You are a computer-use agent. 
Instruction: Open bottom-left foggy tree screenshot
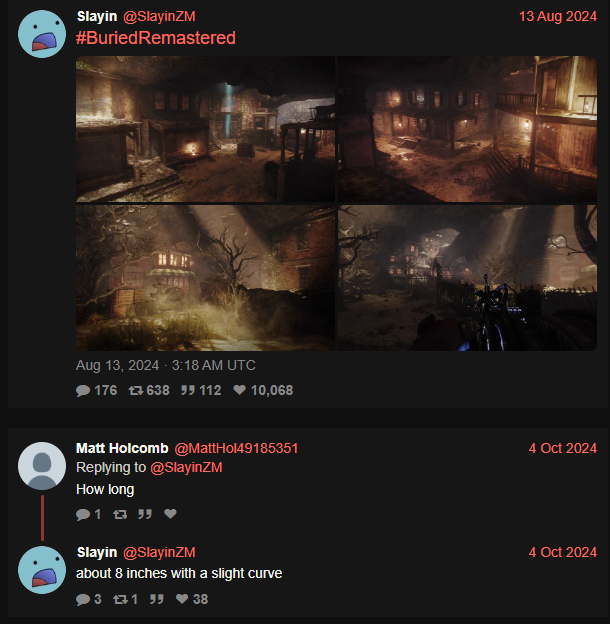click(205, 278)
